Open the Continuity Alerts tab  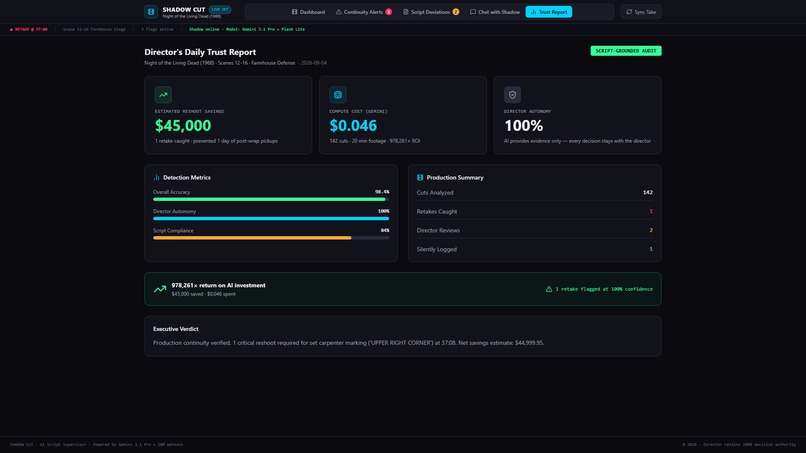point(364,12)
